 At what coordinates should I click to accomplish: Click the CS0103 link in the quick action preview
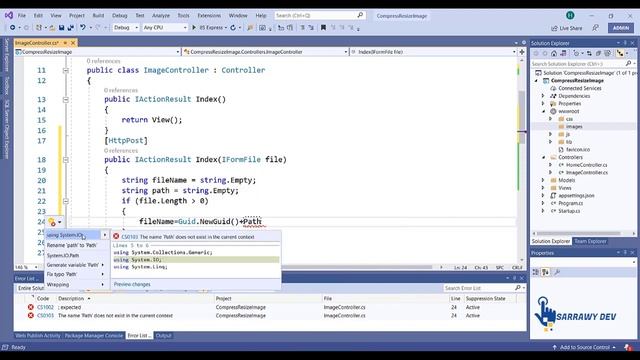(x=130, y=237)
